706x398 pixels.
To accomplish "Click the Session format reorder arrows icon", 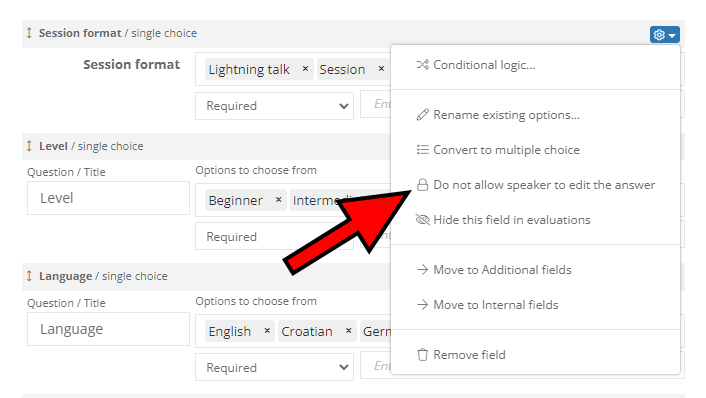I will [29, 33].
